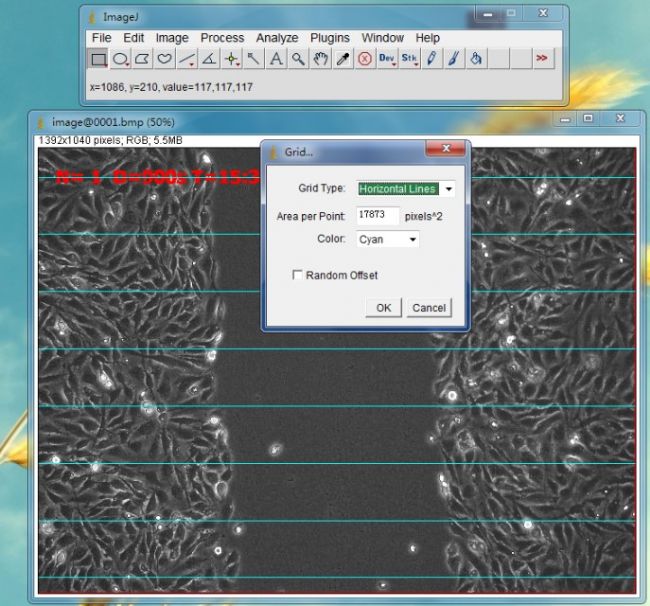The width and height of the screenshot is (650, 606).
Task: Open the Analyze menu
Action: pos(277,38)
